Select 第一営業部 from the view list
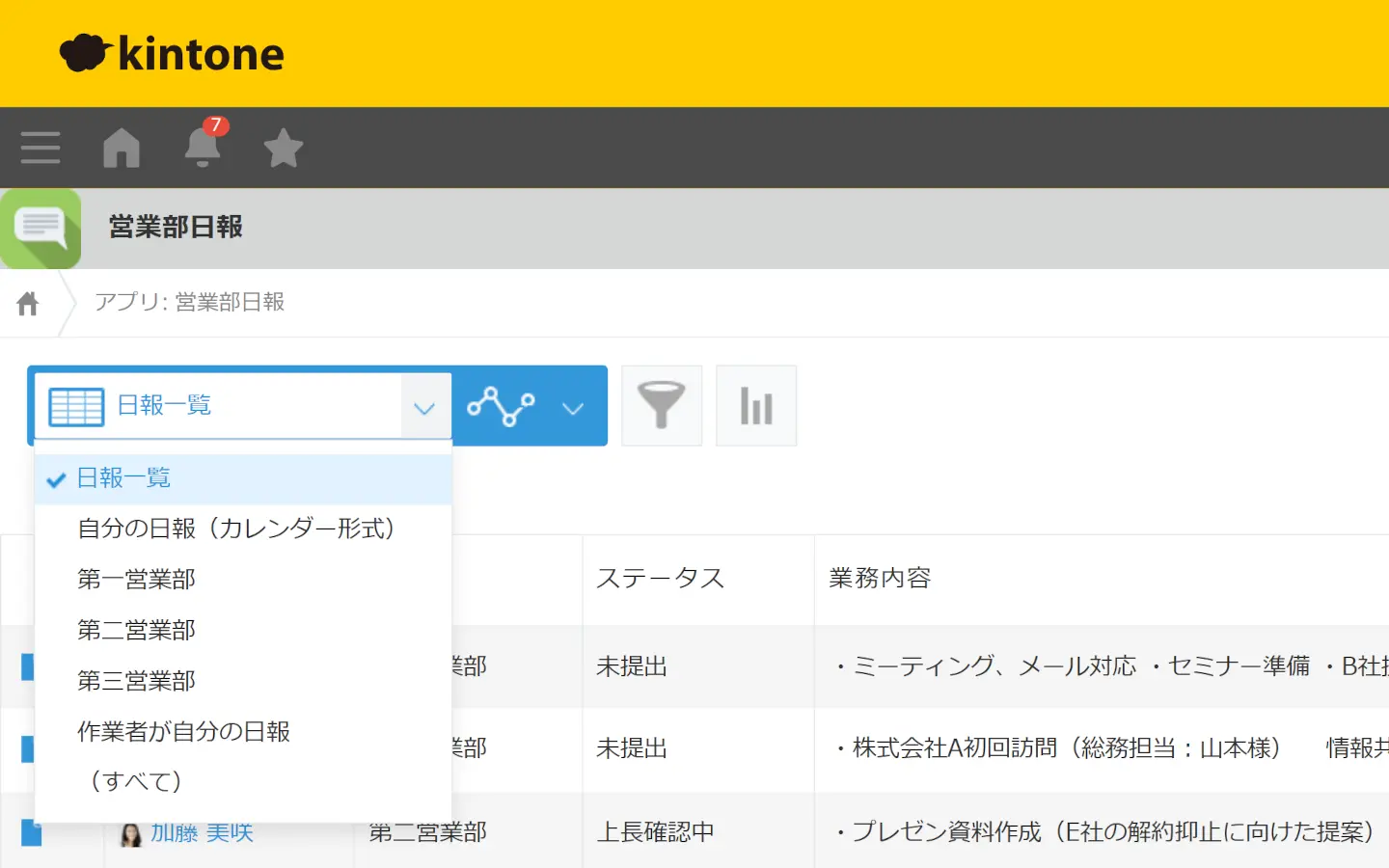1389x868 pixels. [136, 580]
